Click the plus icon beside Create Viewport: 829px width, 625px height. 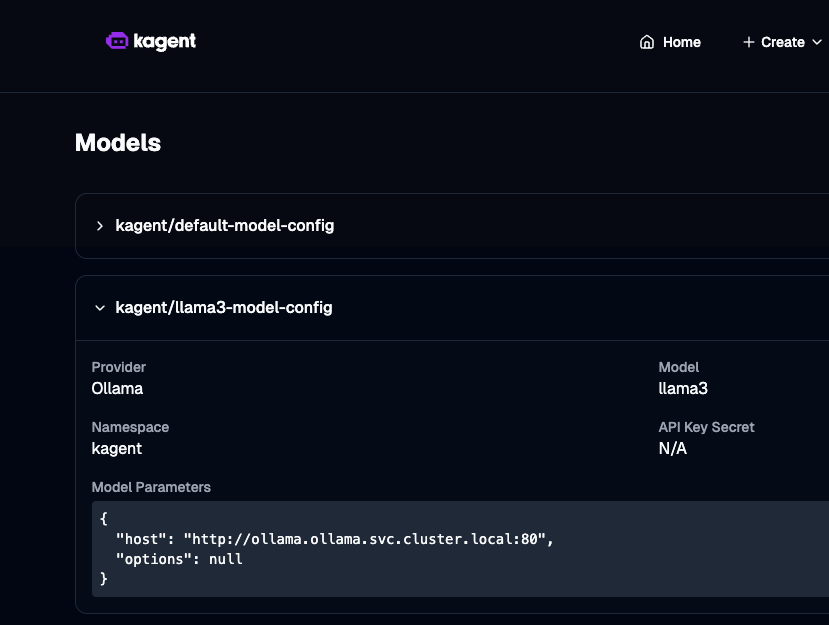(748, 42)
